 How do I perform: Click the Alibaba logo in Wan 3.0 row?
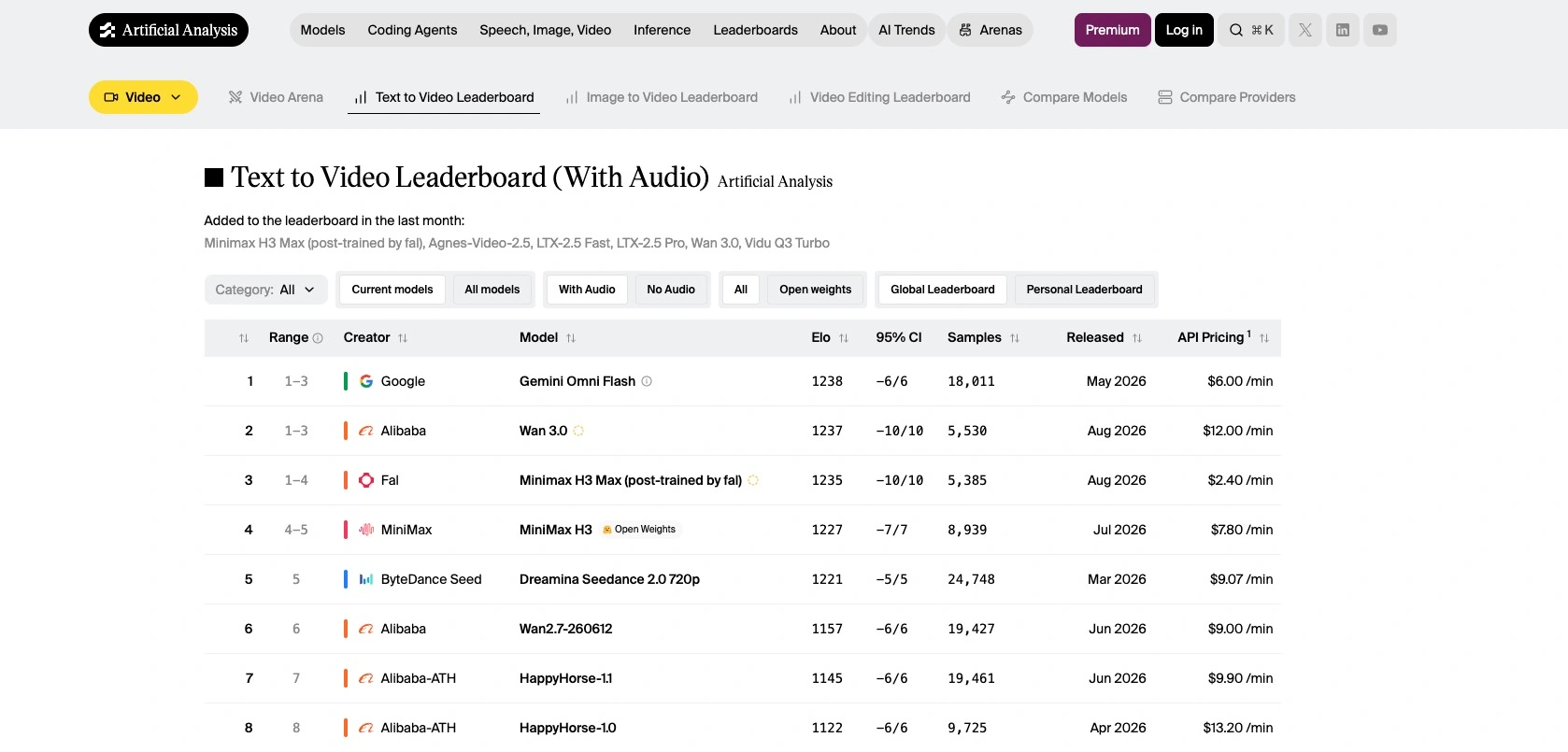tap(366, 431)
